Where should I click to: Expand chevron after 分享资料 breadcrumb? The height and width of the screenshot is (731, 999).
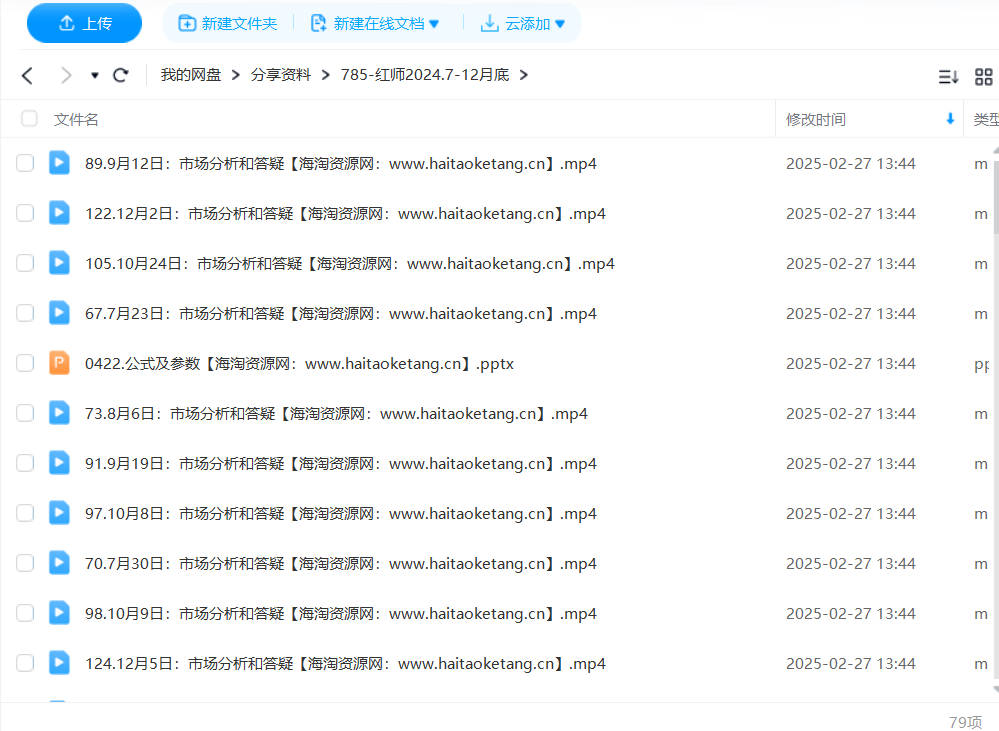pyautogui.click(x=326, y=75)
